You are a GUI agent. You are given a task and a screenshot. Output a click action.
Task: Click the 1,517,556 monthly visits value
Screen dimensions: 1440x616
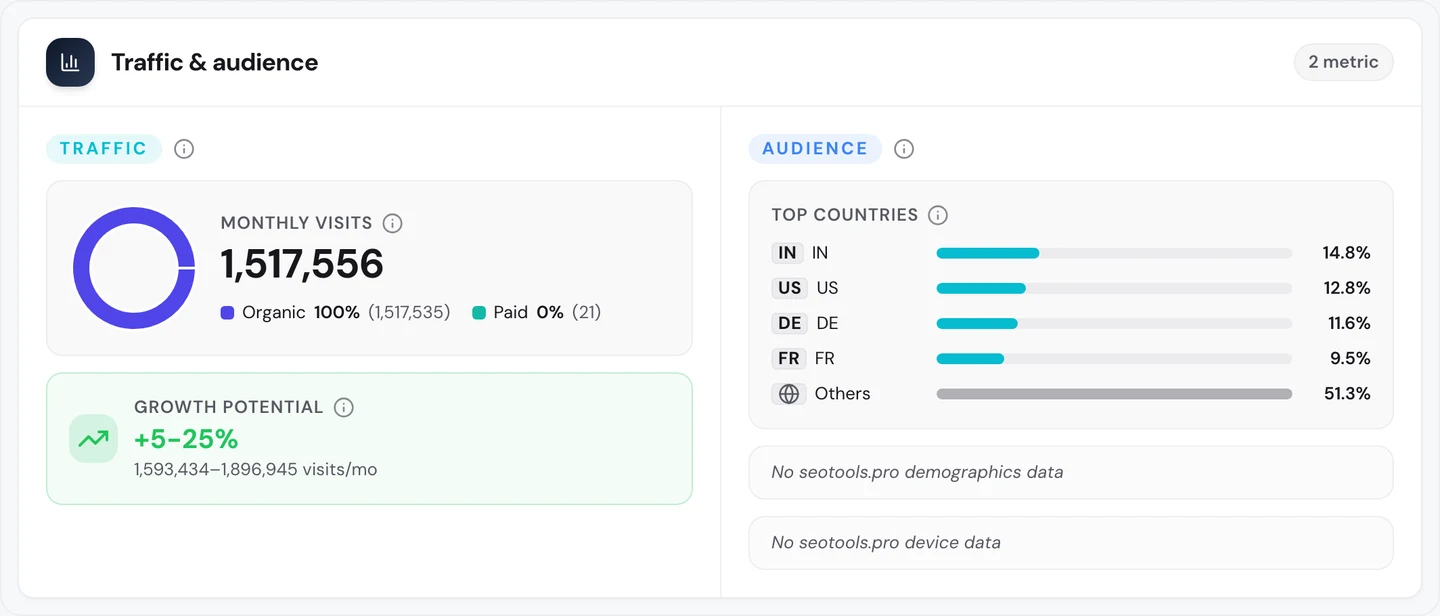[x=302, y=264]
